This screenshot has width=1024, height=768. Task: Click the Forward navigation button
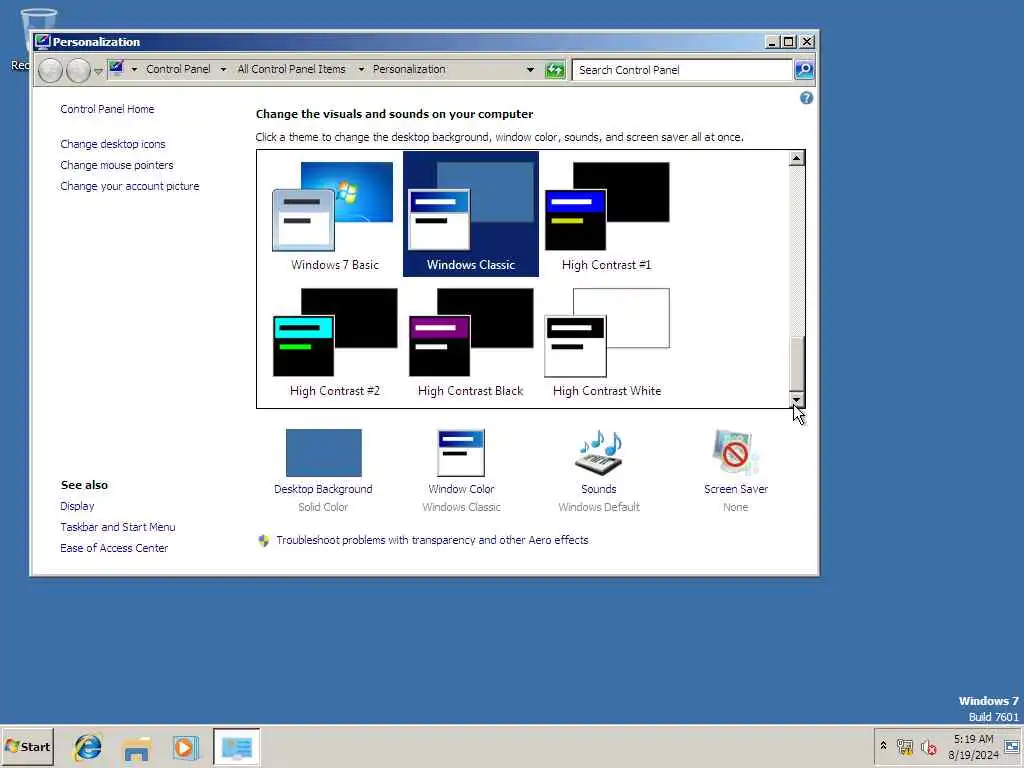click(x=78, y=70)
